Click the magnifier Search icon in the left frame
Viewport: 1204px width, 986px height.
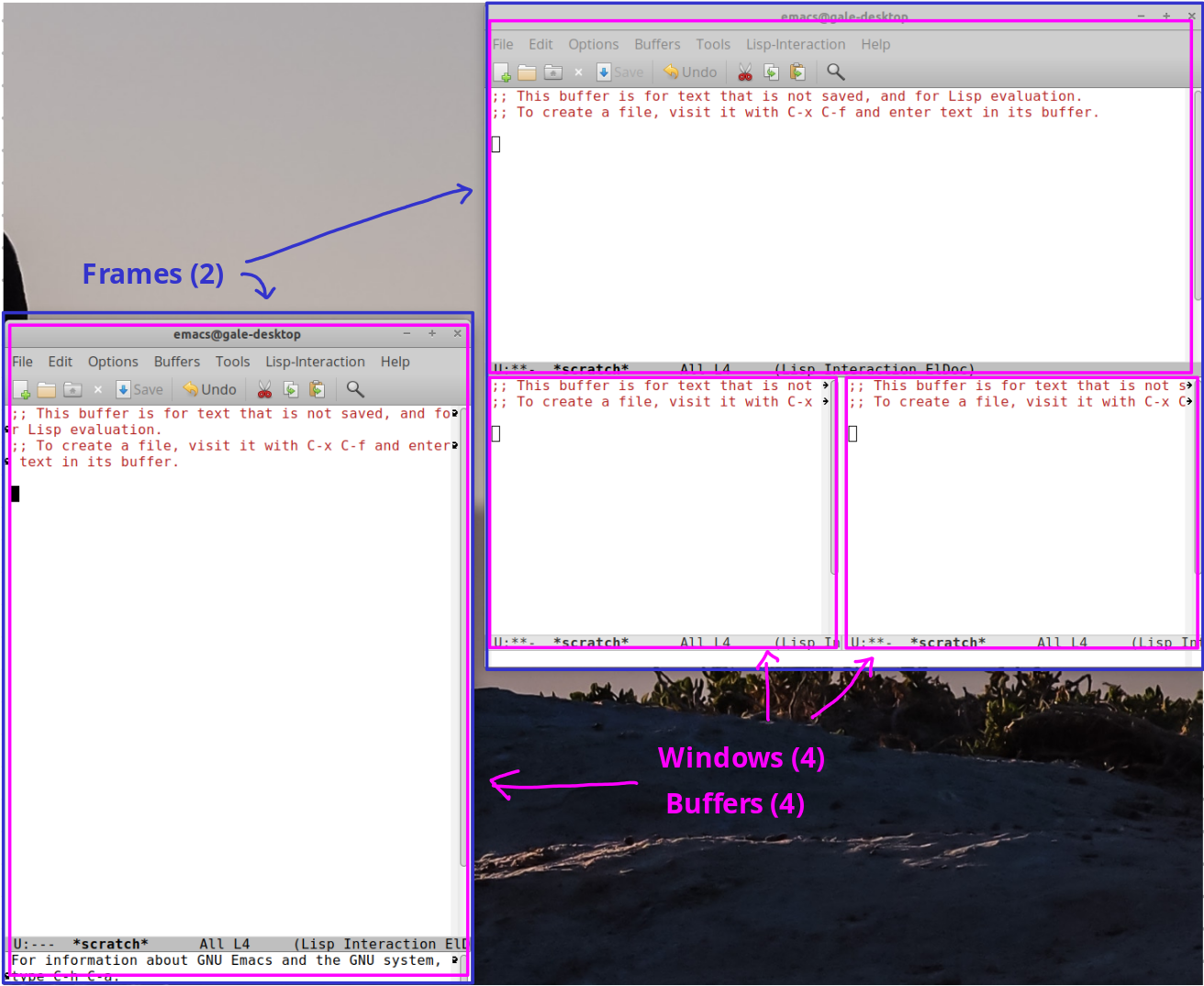[355, 390]
